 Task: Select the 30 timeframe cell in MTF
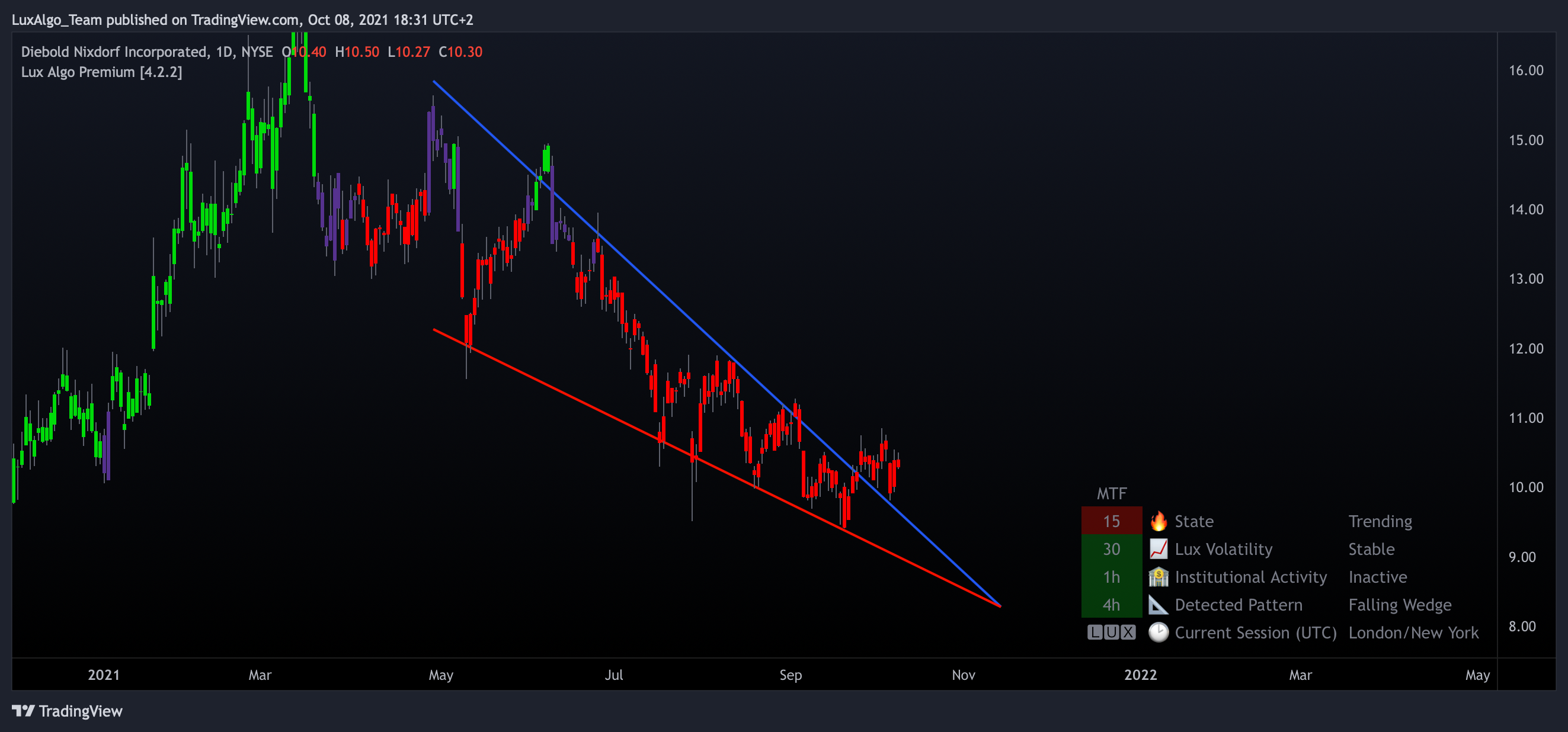pyautogui.click(x=1112, y=550)
